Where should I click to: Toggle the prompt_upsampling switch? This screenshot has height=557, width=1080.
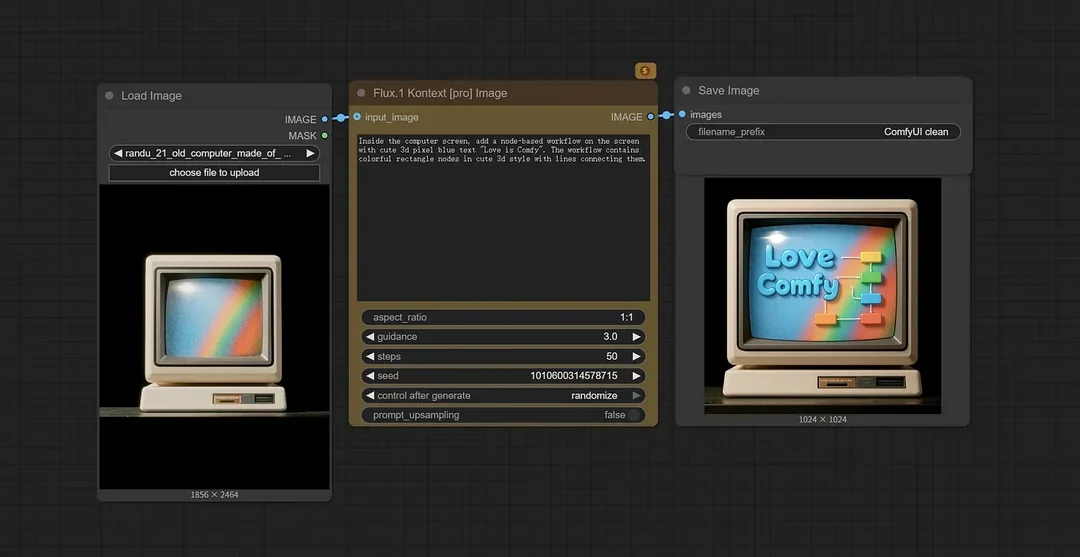tap(633, 415)
